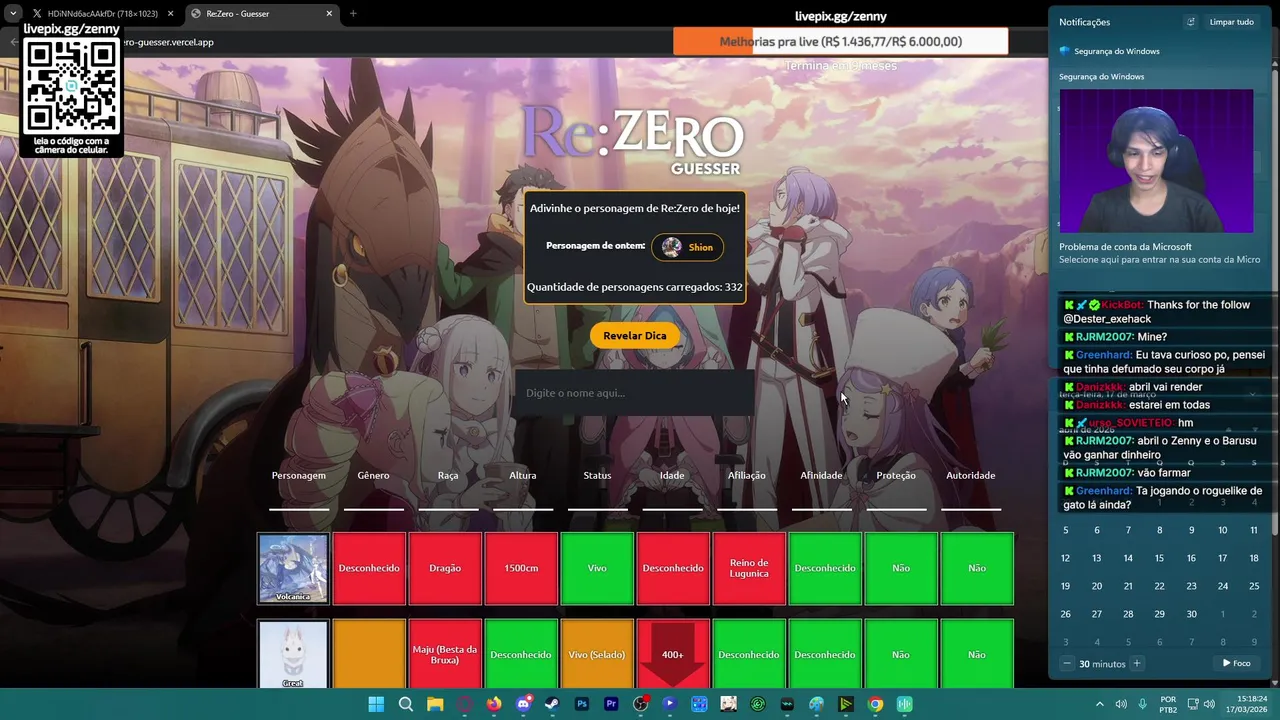Click the Volcanica character thumbnail
Image resolution: width=1280 pixels, height=720 pixels.
tap(293, 568)
